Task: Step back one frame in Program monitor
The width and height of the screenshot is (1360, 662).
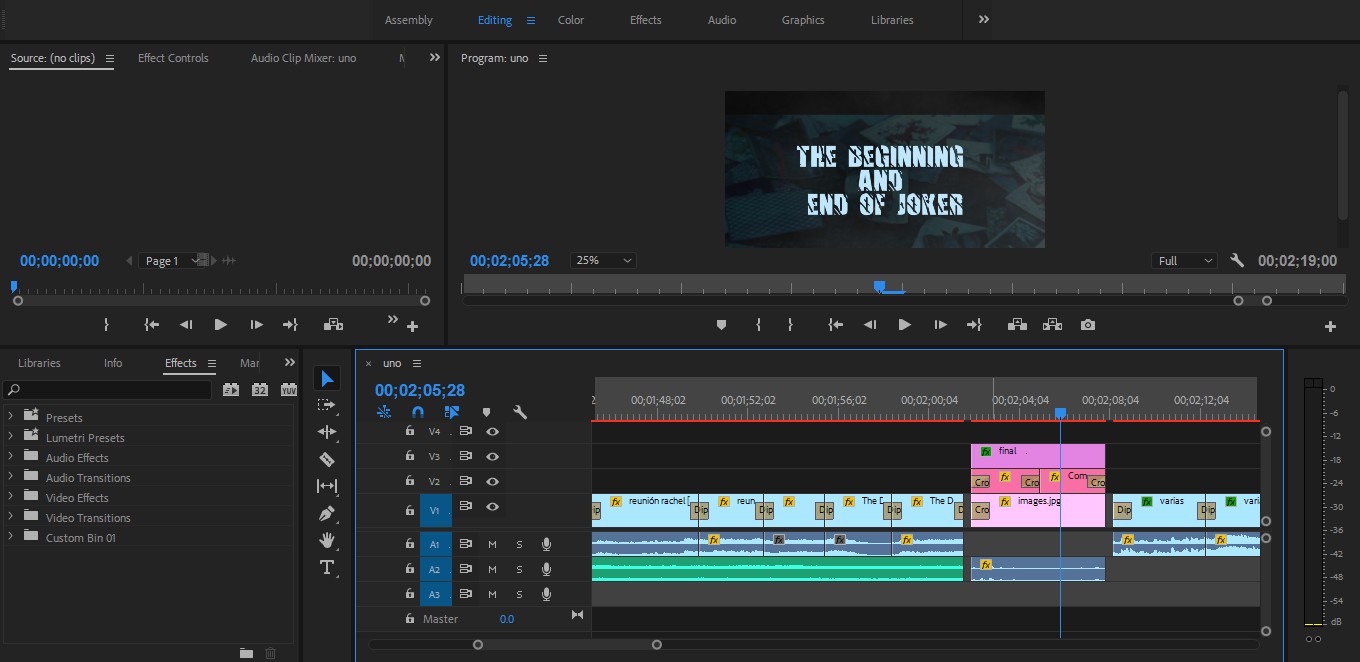Action: click(869, 325)
